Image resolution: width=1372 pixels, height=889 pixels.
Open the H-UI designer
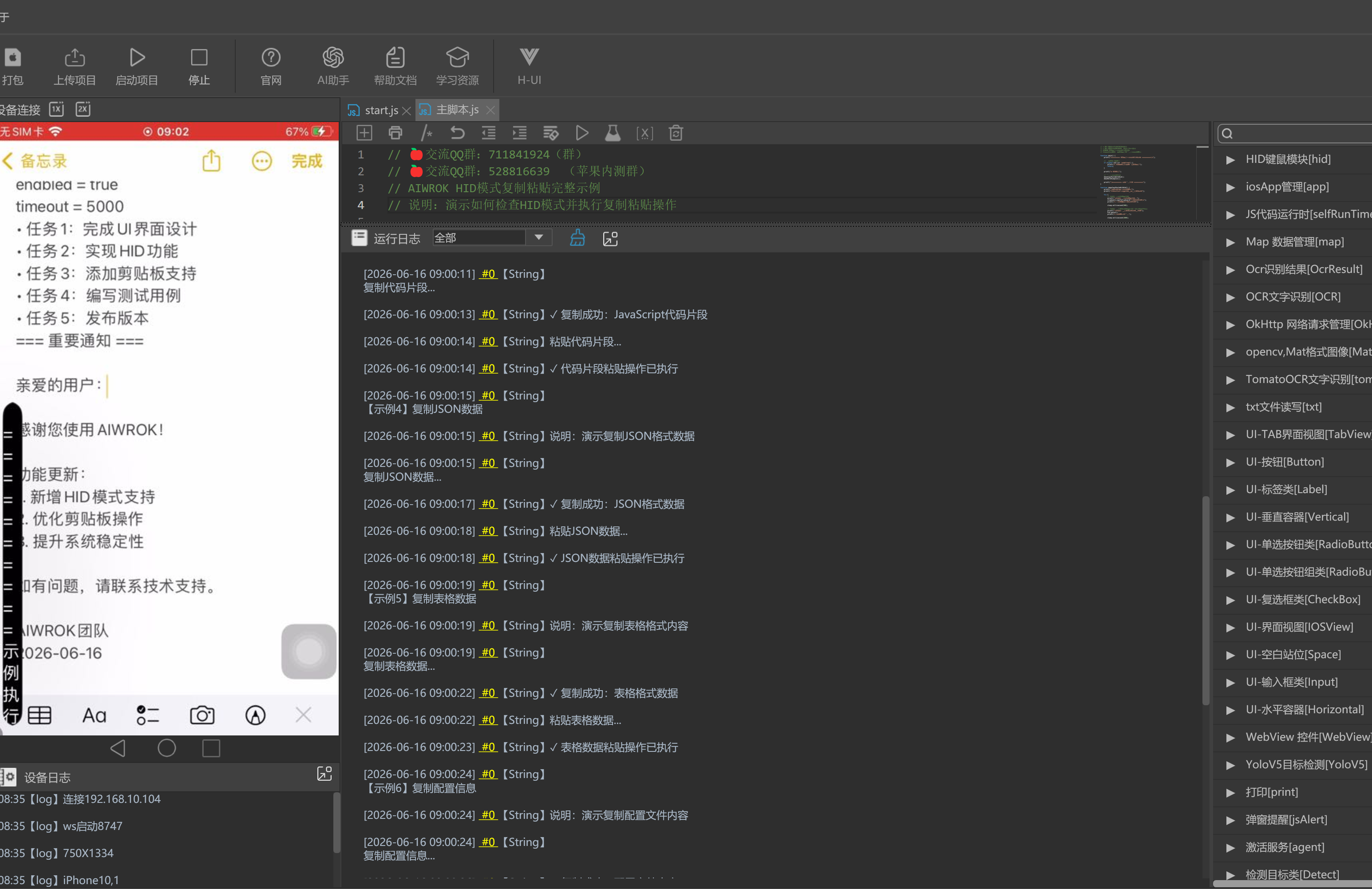click(529, 66)
